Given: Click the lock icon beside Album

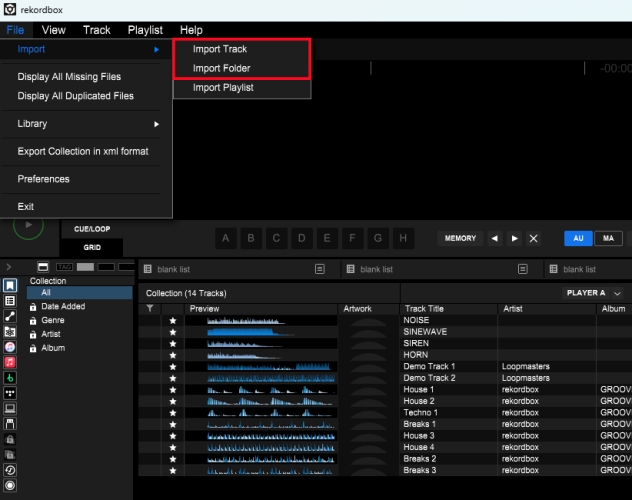Looking at the screenshot, I should pos(33,349).
